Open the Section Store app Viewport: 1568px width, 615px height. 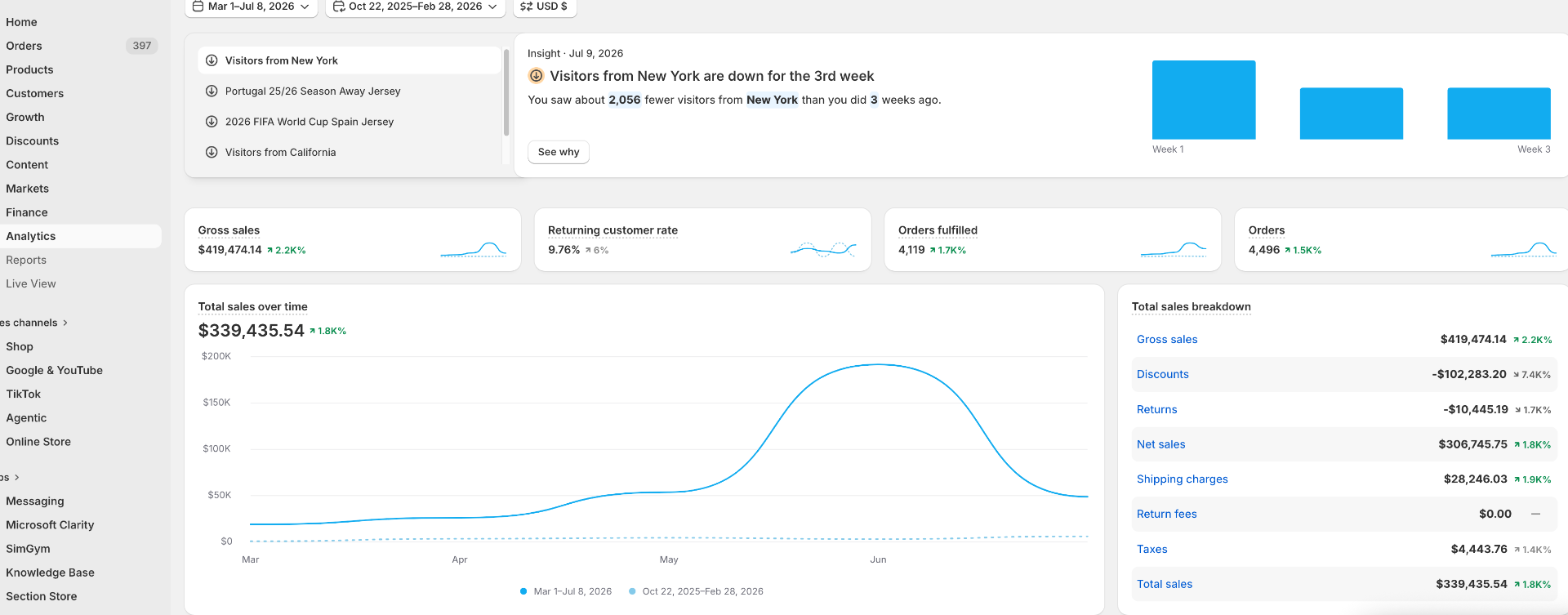click(42, 595)
